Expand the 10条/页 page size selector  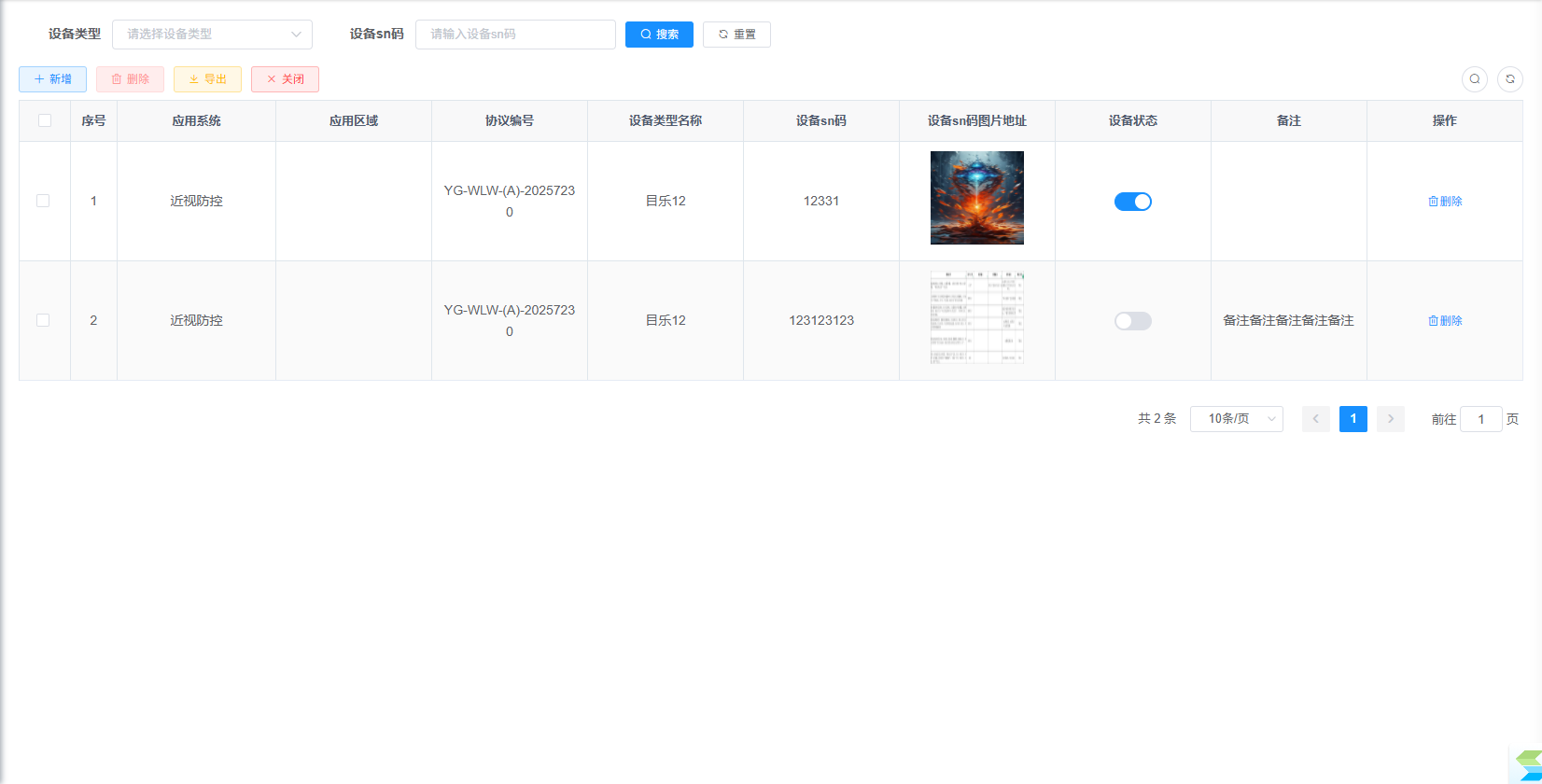coord(1236,419)
